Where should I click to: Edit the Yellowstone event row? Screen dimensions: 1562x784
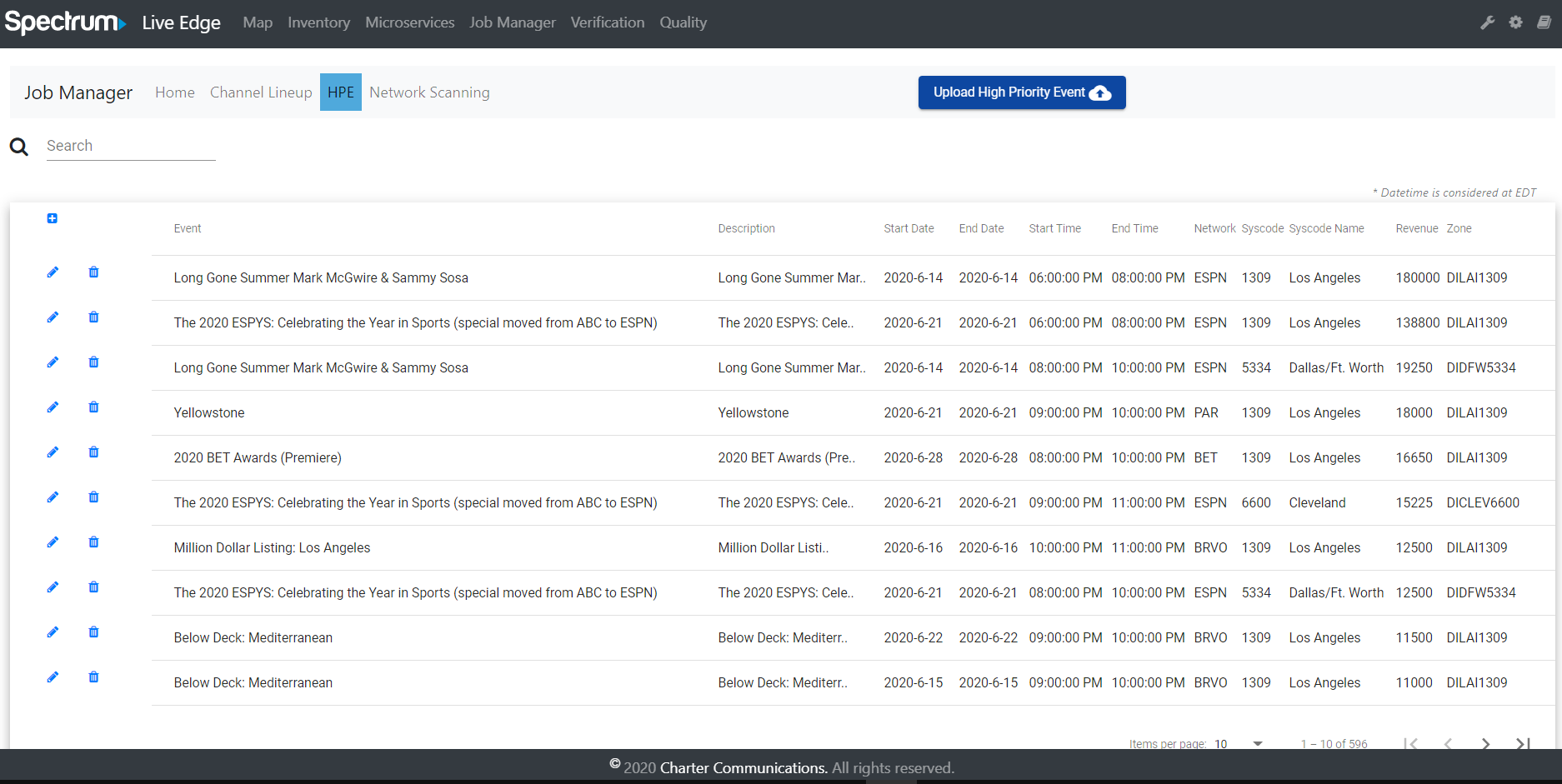pos(53,407)
